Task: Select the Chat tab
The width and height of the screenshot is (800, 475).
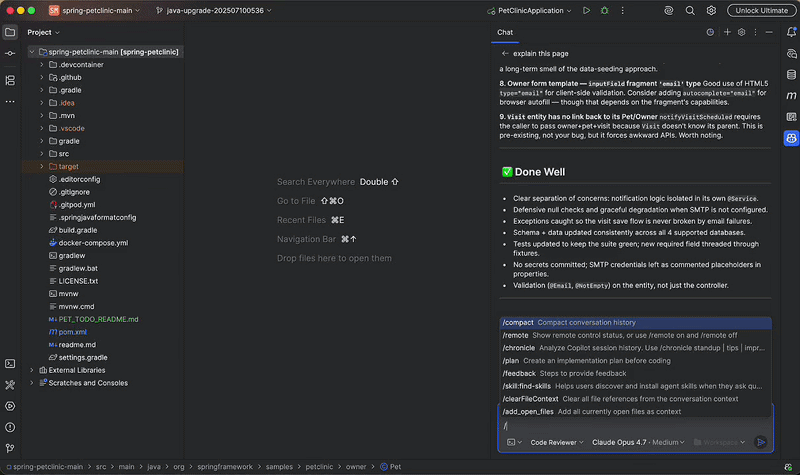Action: 505,32
